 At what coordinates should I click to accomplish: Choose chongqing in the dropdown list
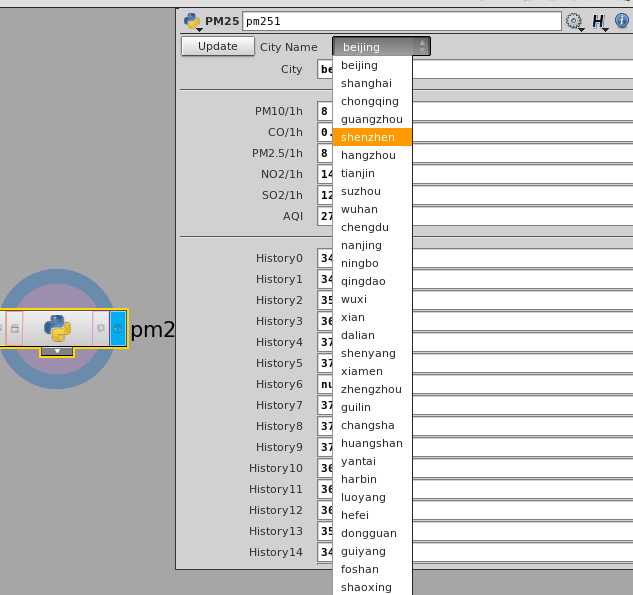(x=372, y=101)
